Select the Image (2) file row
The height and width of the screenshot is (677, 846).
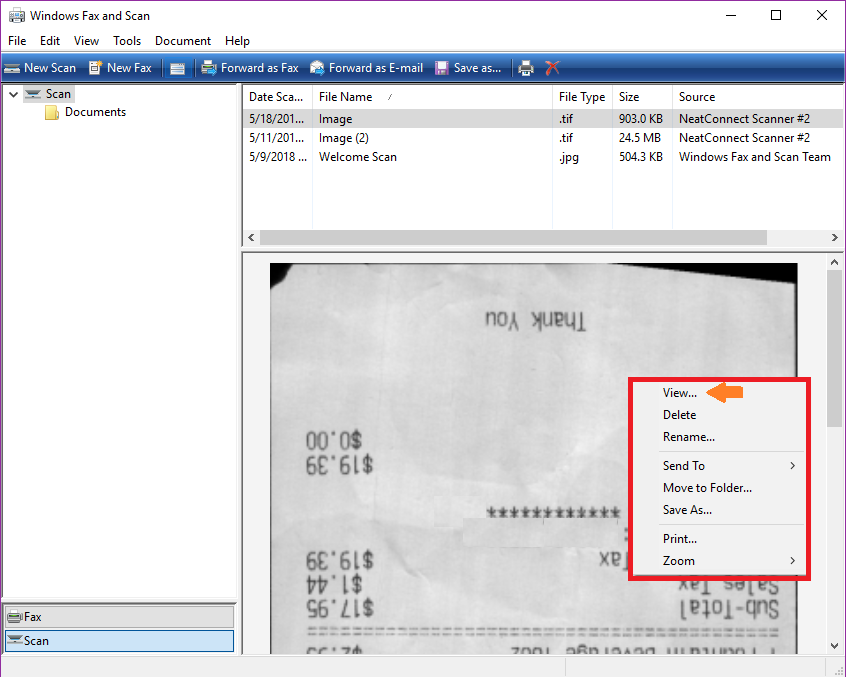(542, 138)
